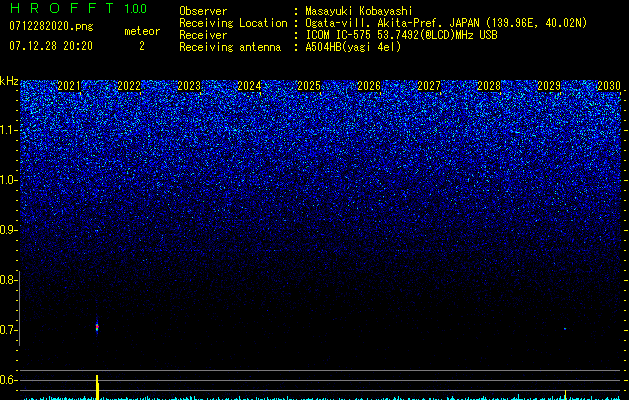Screen dimensions: 629x400
Task: Click the 1.1 kHz frequency label
Action: [8, 130]
